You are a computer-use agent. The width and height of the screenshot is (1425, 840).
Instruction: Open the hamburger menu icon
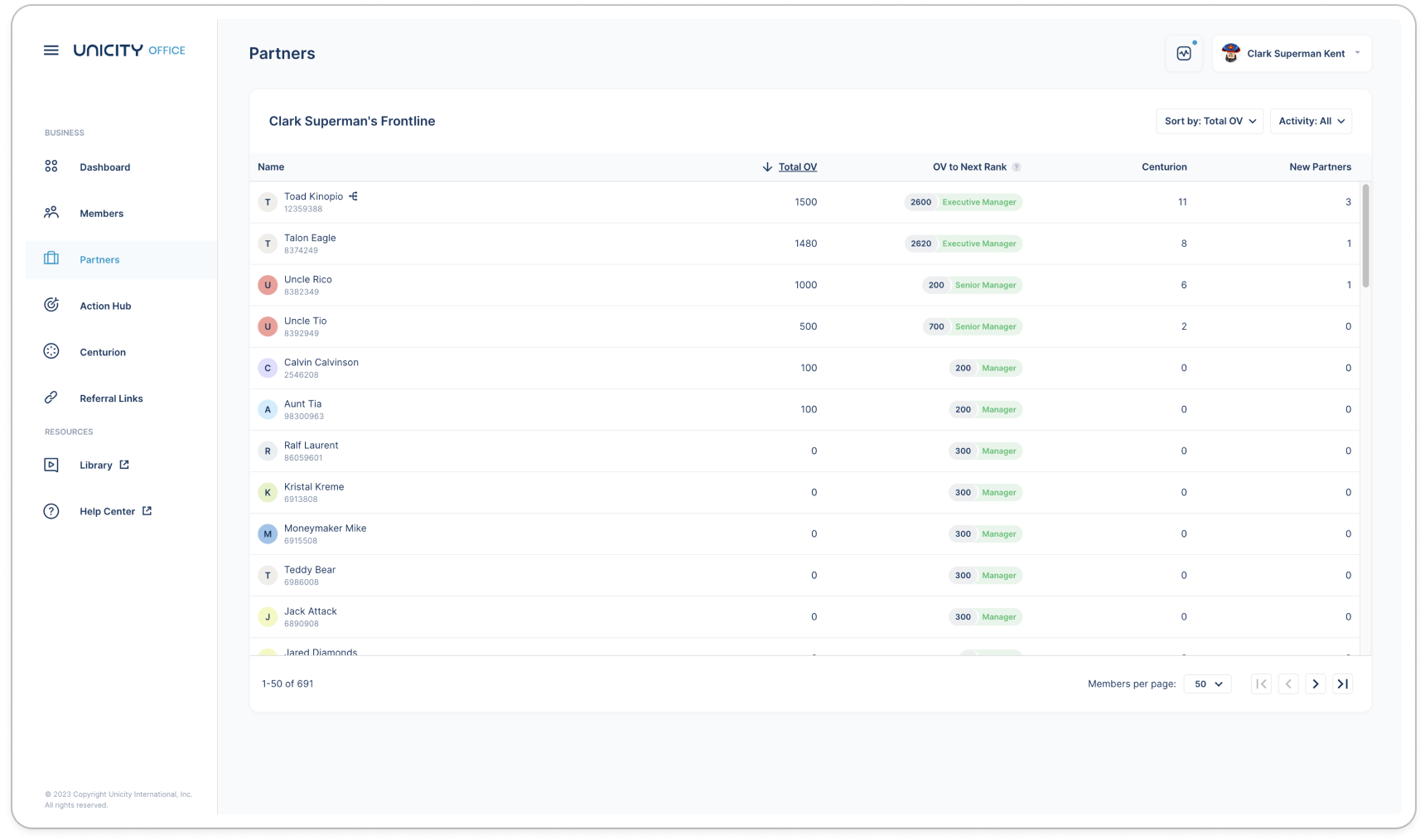pos(51,51)
